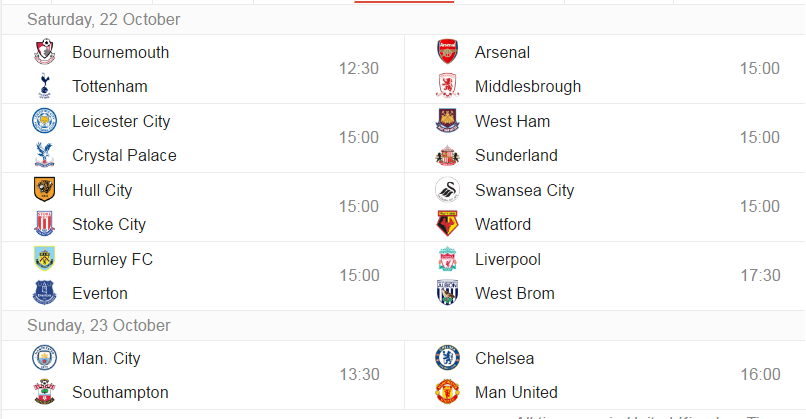This screenshot has width=806, height=419.
Task: Click the Bournemouth club crest
Action: [x=45, y=52]
